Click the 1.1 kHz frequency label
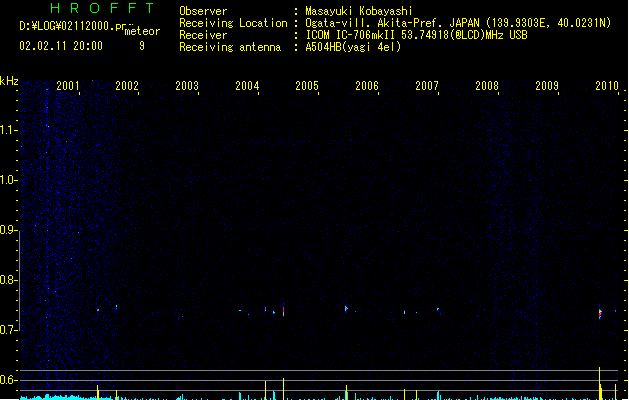Screen dimensions: 629x400 (8, 130)
